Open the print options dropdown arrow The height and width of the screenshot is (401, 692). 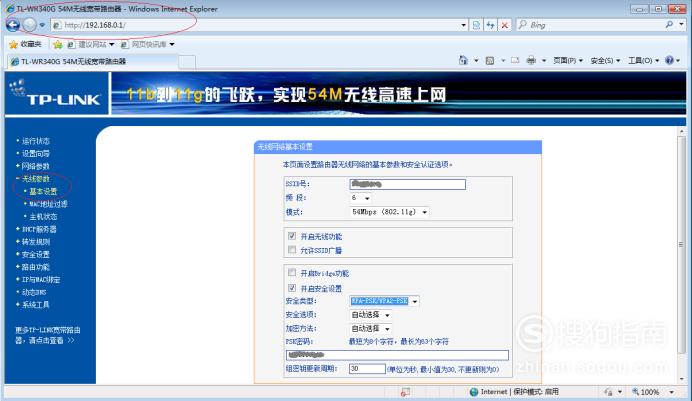coord(544,60)
